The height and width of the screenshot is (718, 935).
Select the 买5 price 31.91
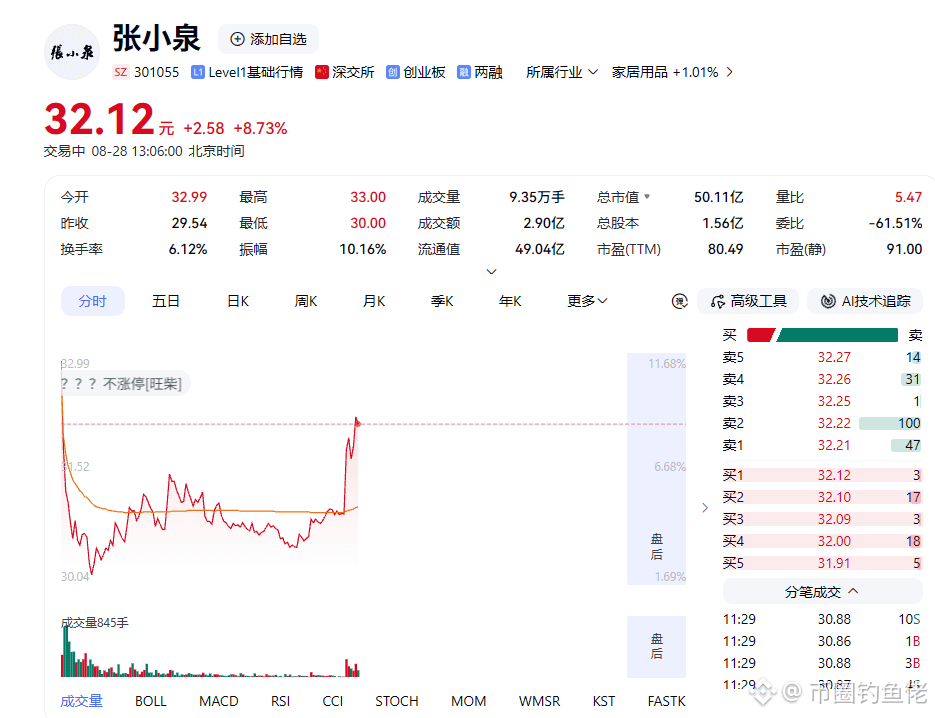click(x=834, y=564)
